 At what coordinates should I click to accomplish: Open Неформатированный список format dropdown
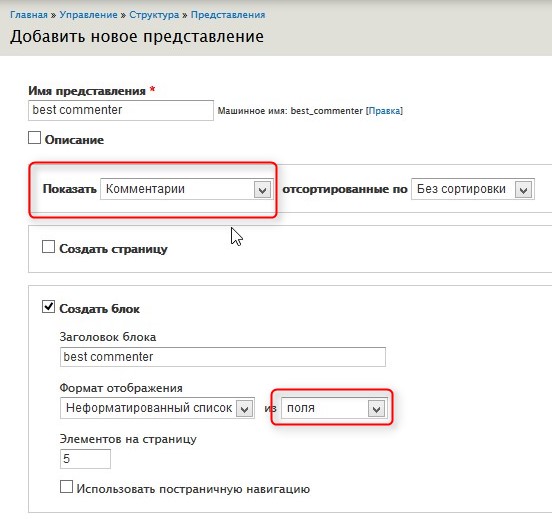pyautogui.click(x=157, y=408)
